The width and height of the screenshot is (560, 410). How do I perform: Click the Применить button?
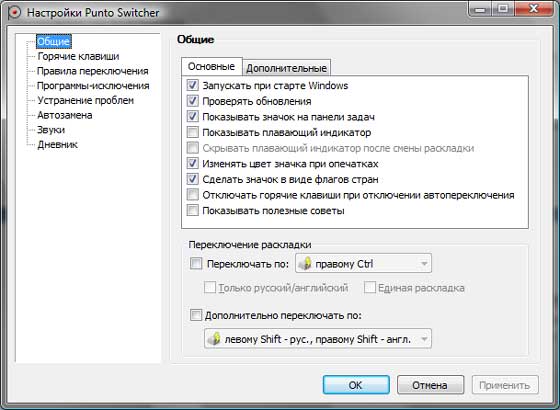coord(505,385)
